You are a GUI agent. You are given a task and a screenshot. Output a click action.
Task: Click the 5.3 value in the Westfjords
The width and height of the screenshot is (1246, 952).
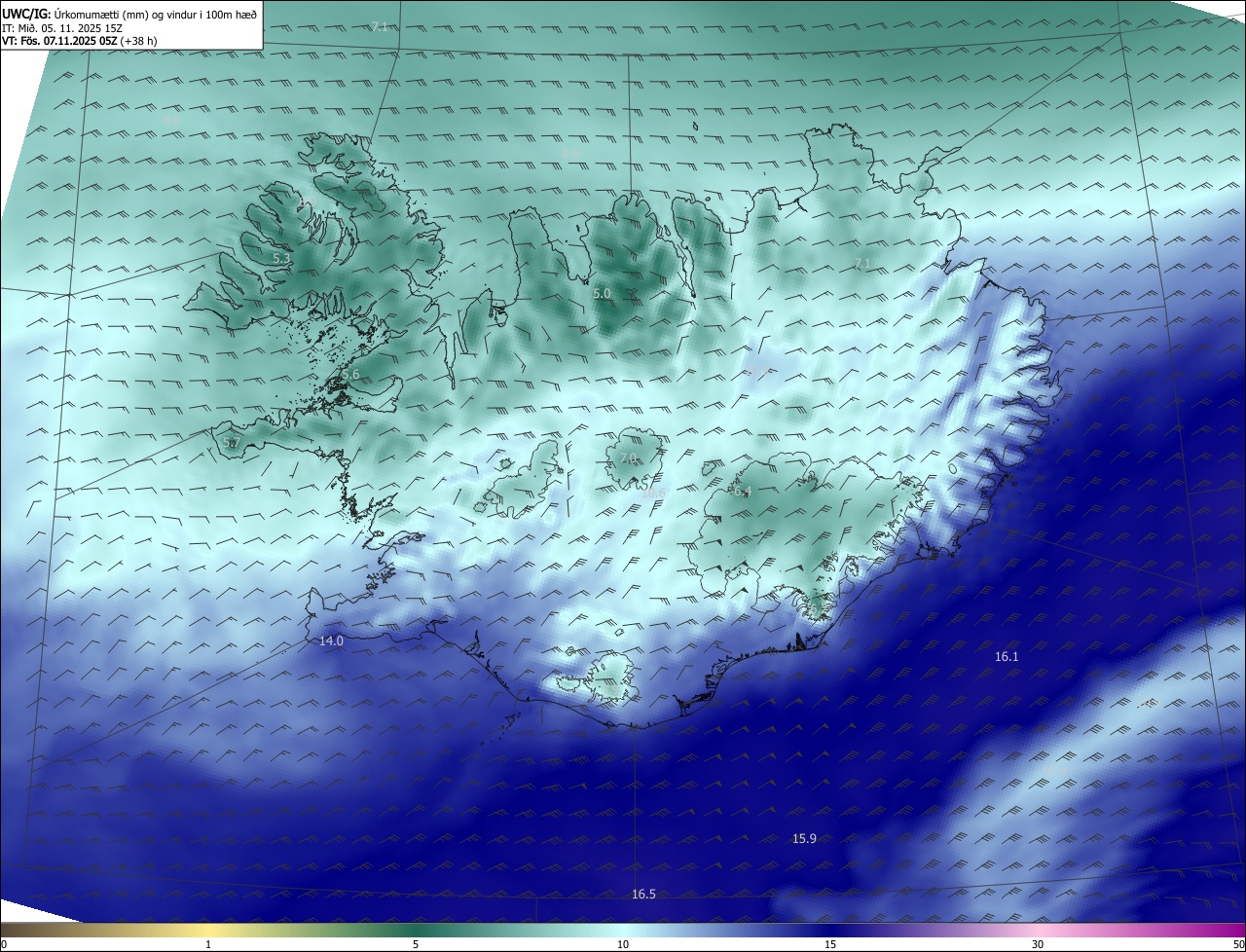280,258
